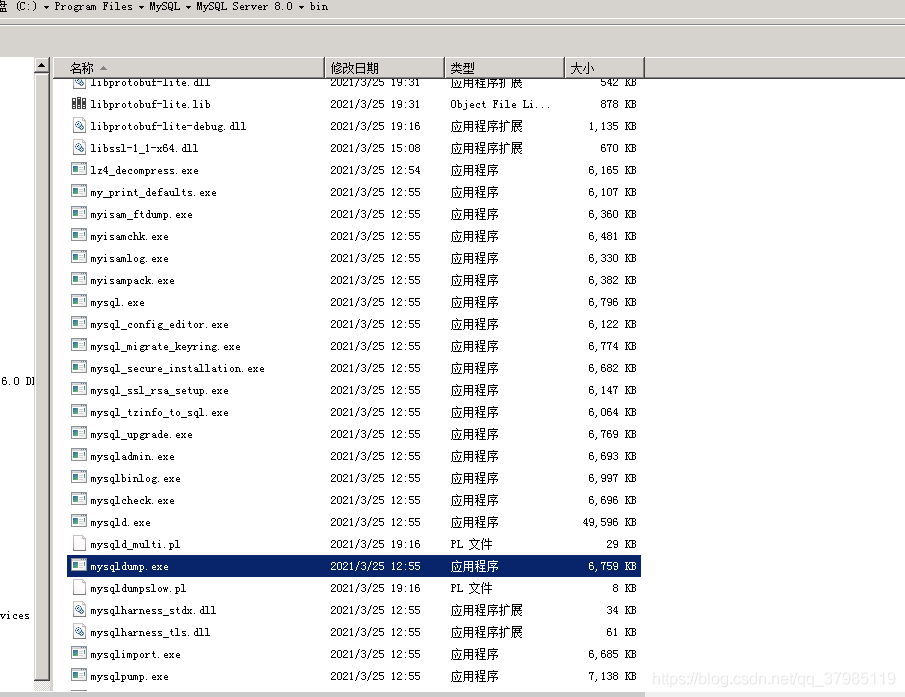Click the mysql_tzinfo_to_sql.exe icon
905x697 pixels.
tap(79, 411)
